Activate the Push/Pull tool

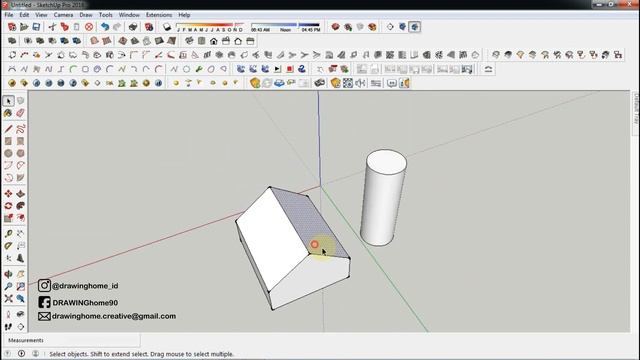coord(20,193)
